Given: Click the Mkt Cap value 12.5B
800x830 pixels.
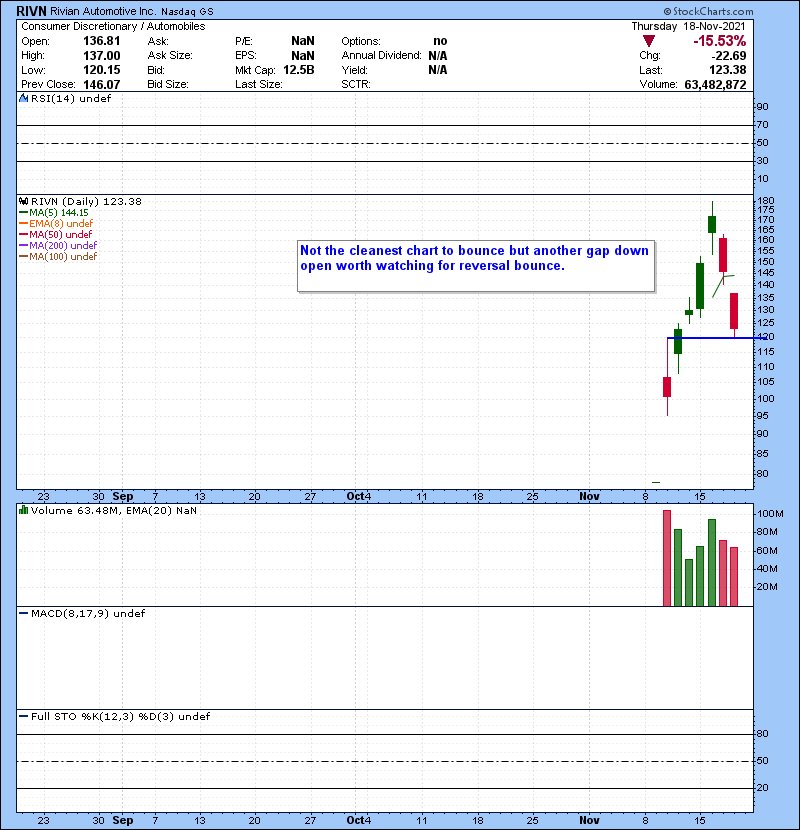Looking at the screenshot, I should pos(299,70).
